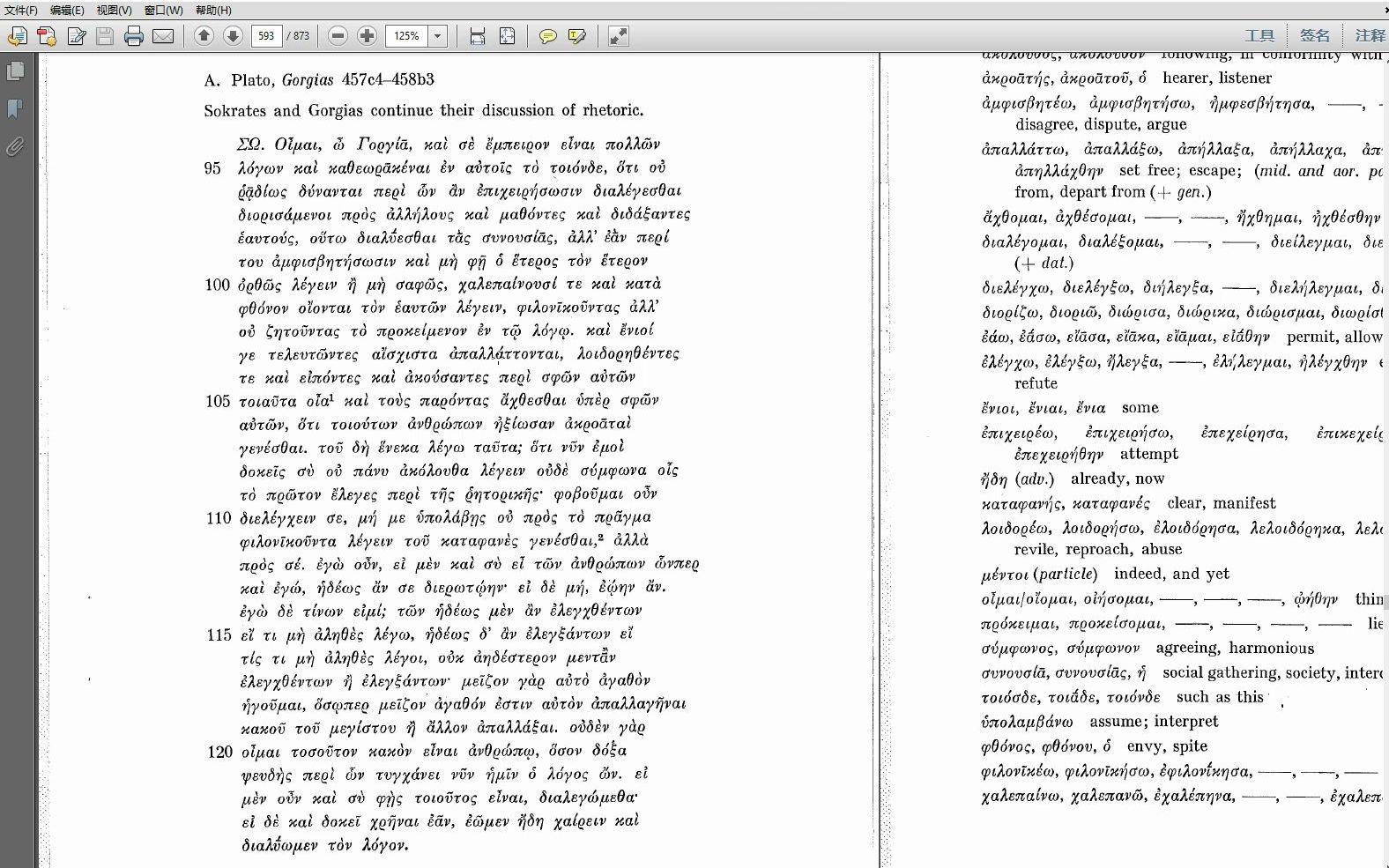Open the 视图(V) menu
This screenshot has width=1389, height=868.
point(115,10)
